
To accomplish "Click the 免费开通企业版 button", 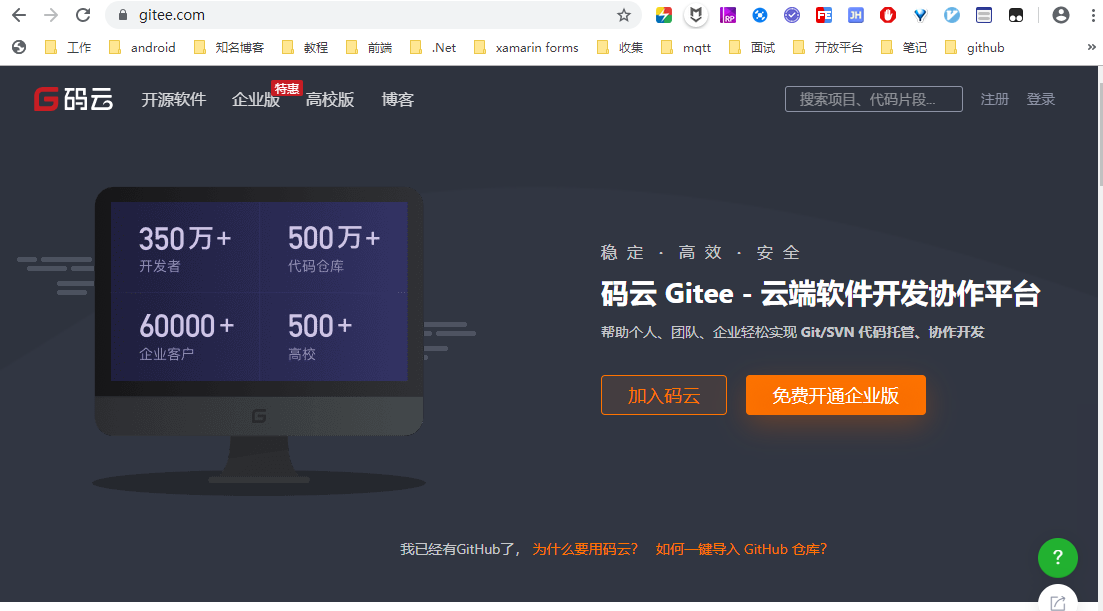I will (x=836, y=395).
